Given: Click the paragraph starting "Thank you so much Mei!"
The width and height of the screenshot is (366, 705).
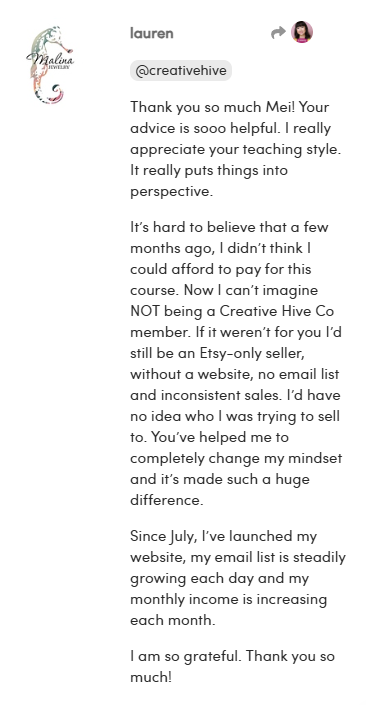Looking at the screenshot, I should [x=237, y=149].
